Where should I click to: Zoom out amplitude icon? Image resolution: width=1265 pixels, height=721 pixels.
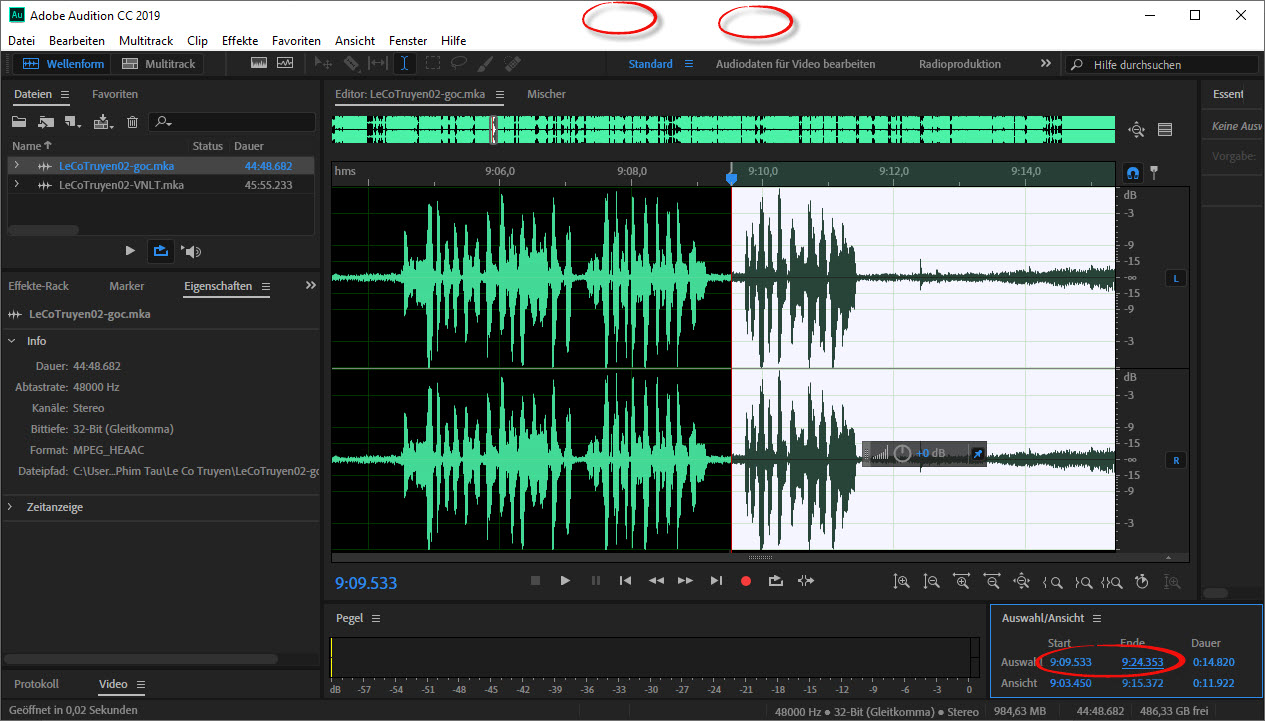tap(931, 581)
